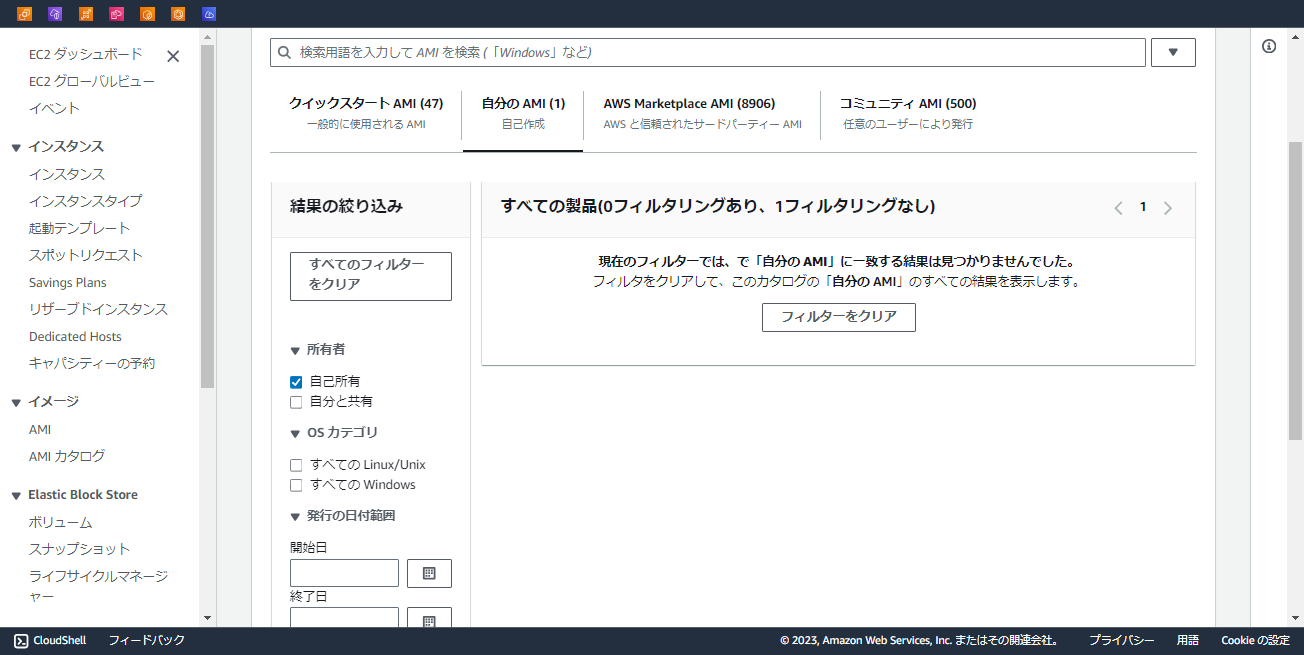Open EC2 ダッシュボード in sidebar
The image size is (1304, 655).
click(x=86, y=54)
